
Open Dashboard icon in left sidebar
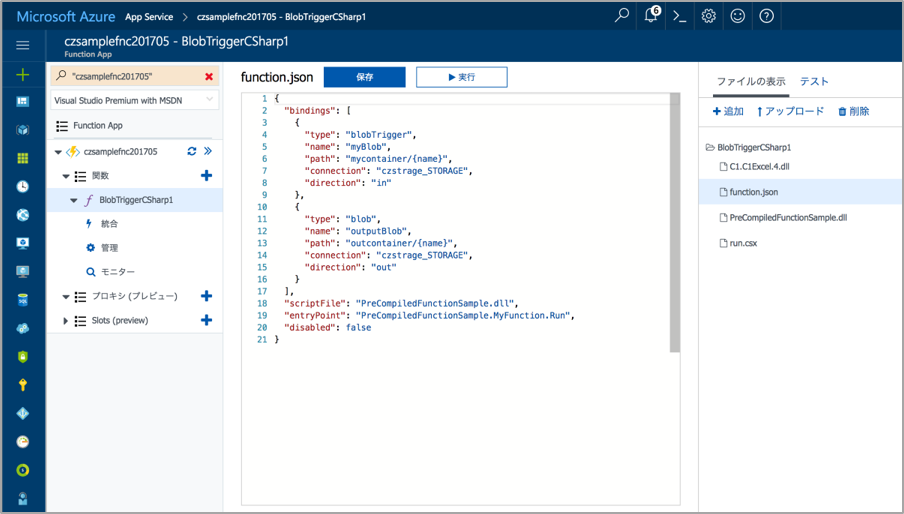(x=23, y=101)
